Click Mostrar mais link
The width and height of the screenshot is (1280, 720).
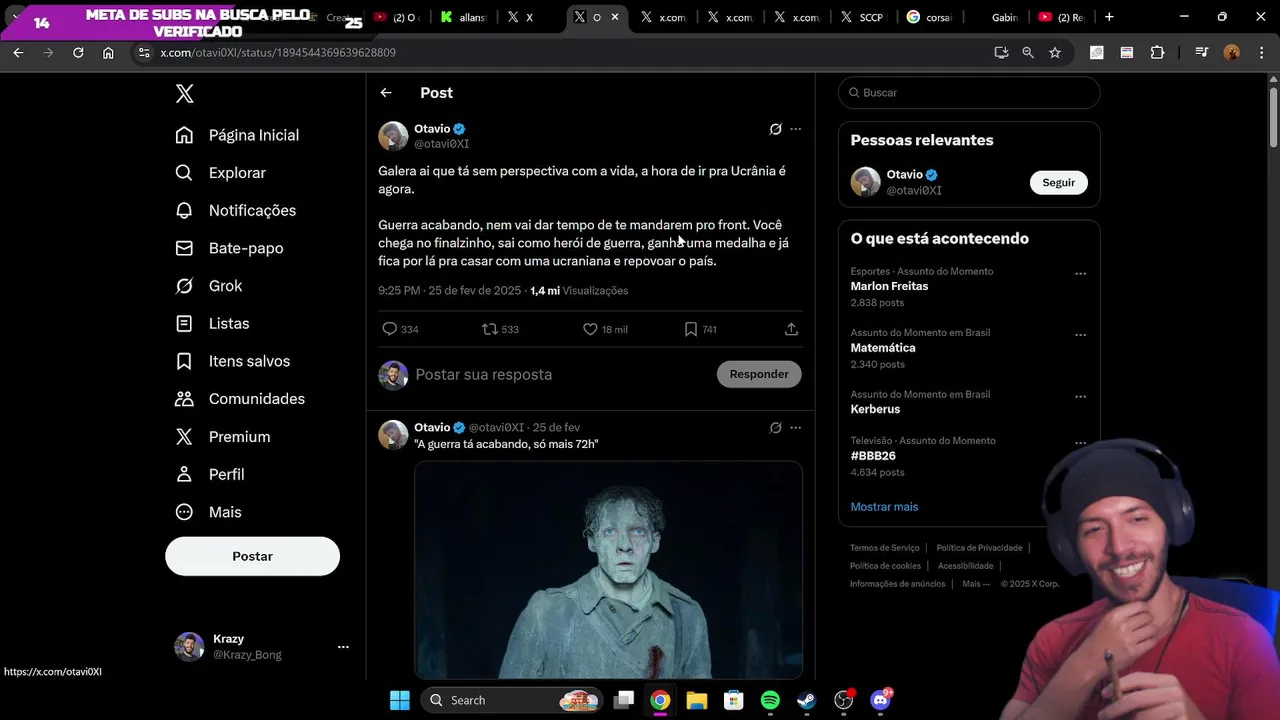click(x=884, y=507)
